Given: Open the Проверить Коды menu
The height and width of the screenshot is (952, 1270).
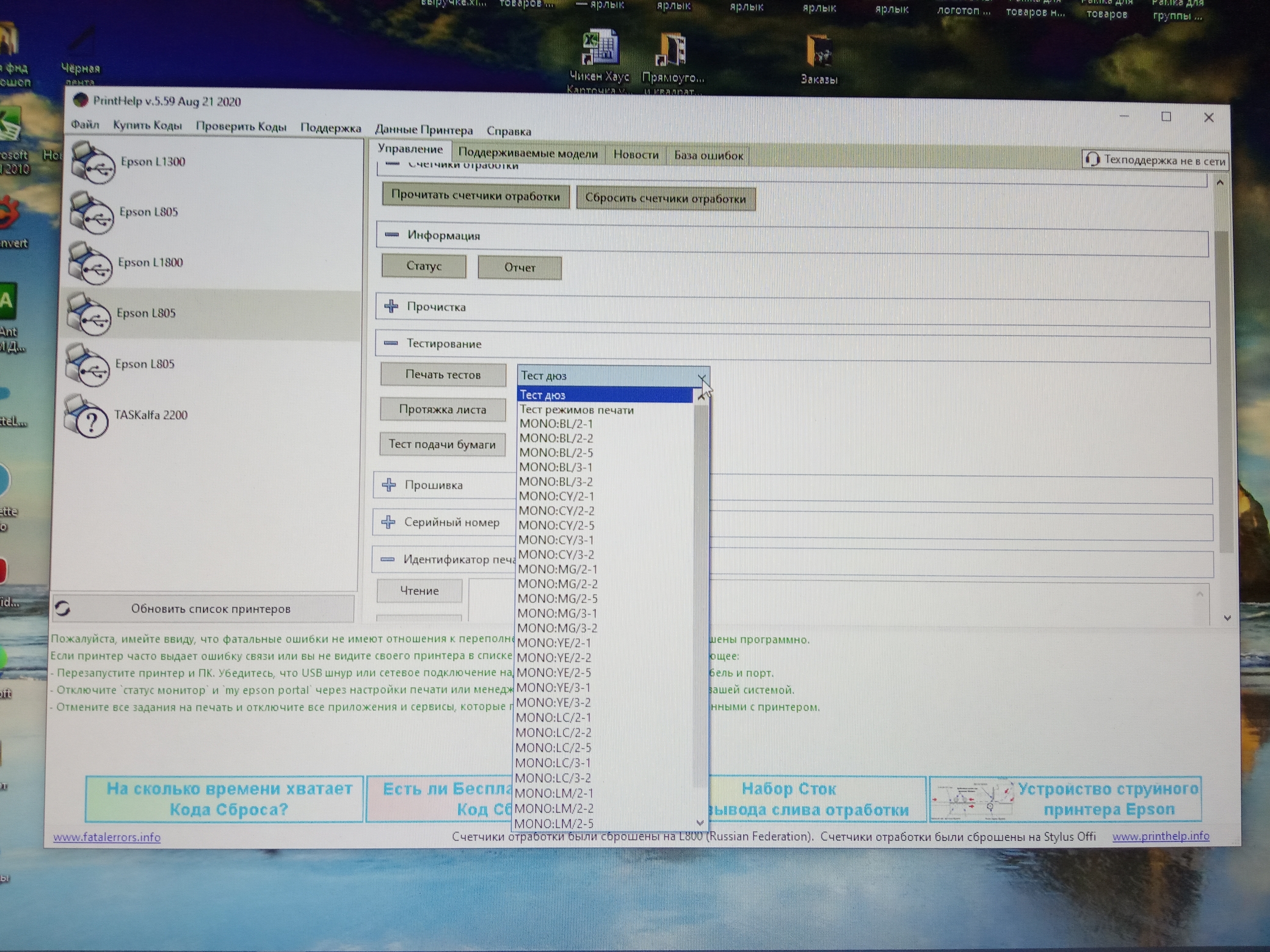Looking at the screenshot, I should 241,127.
